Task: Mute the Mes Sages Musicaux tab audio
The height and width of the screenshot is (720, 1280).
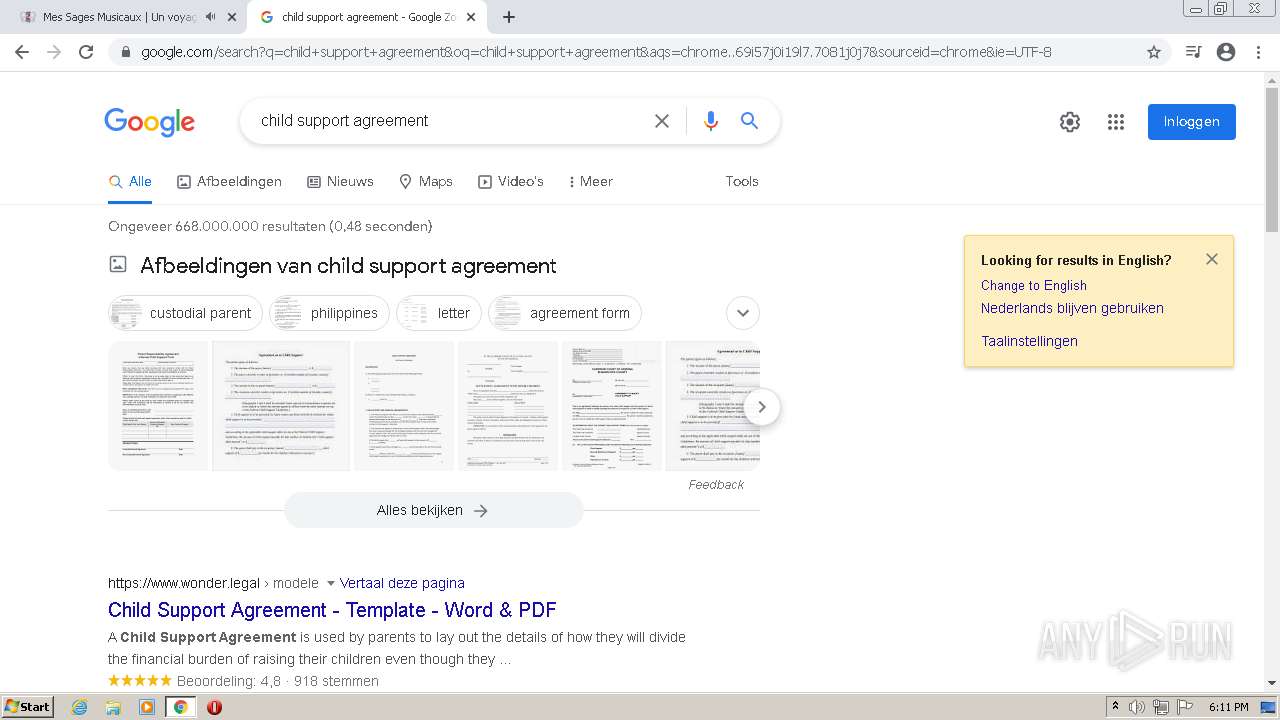Action: click(x=211, y=17)
